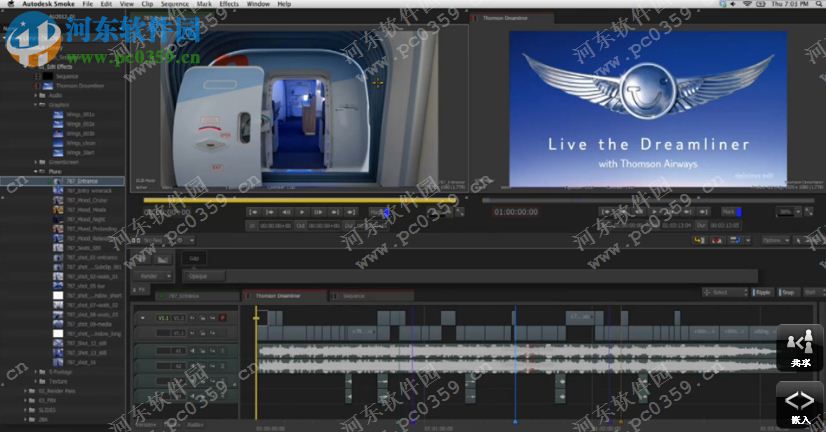This screenshot has height=432, width=826.
Task: Click the Out button under left viewer
Action: point(300,225)
